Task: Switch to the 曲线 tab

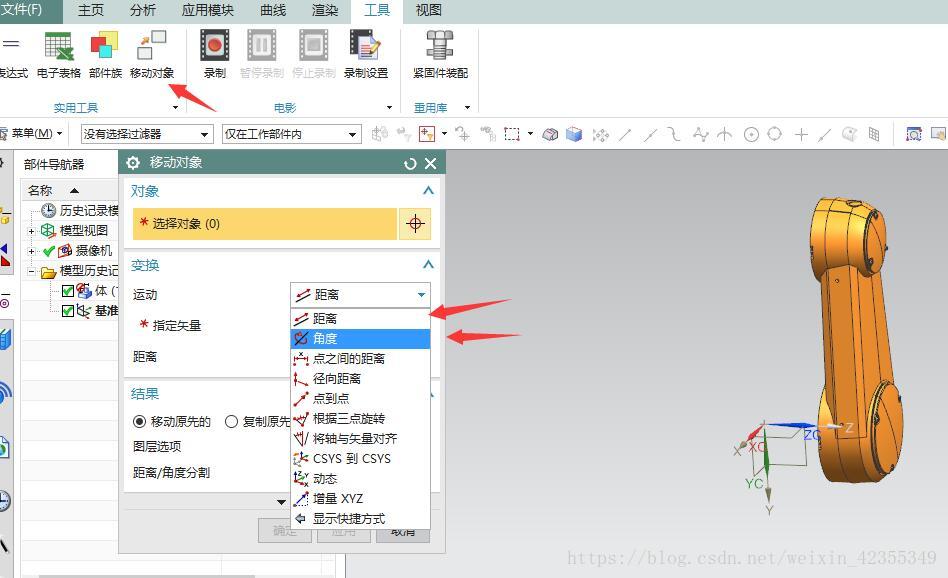Action: 273,10
